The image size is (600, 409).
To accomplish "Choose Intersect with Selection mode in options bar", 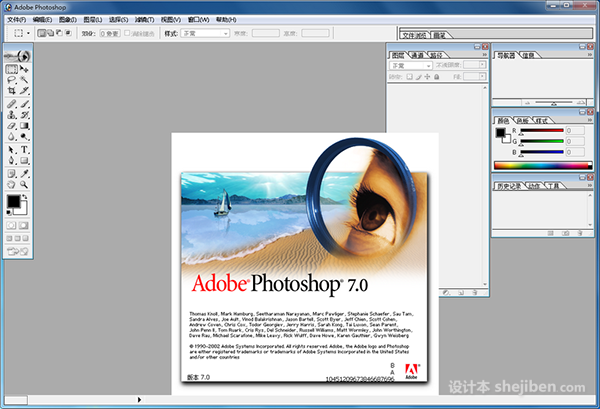I will [x=68, y=33].
